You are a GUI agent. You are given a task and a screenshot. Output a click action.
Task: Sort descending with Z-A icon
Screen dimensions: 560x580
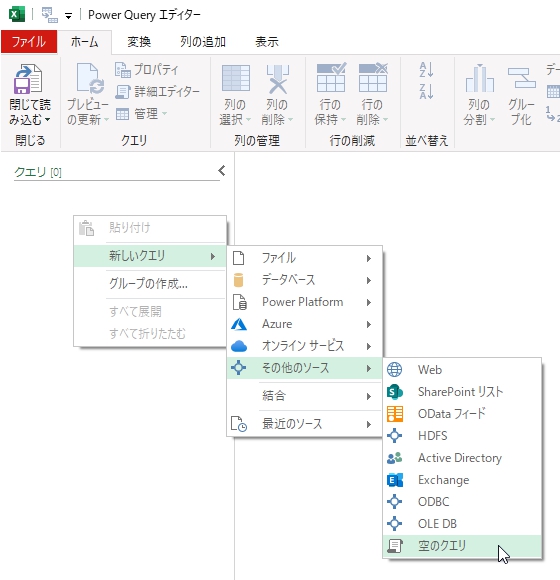pos(426,91)
